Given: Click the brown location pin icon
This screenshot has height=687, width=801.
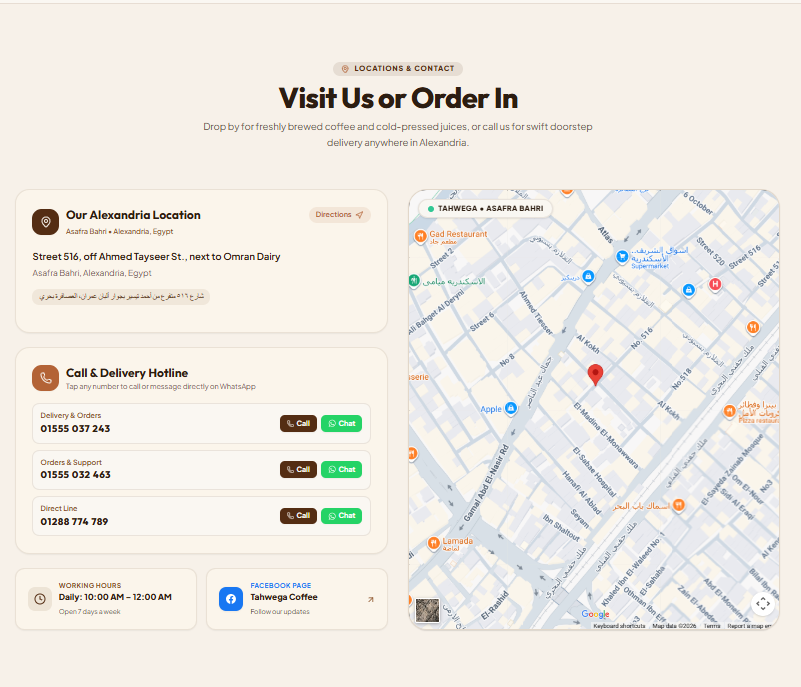Looking at the screenshot, I should 45,222.
